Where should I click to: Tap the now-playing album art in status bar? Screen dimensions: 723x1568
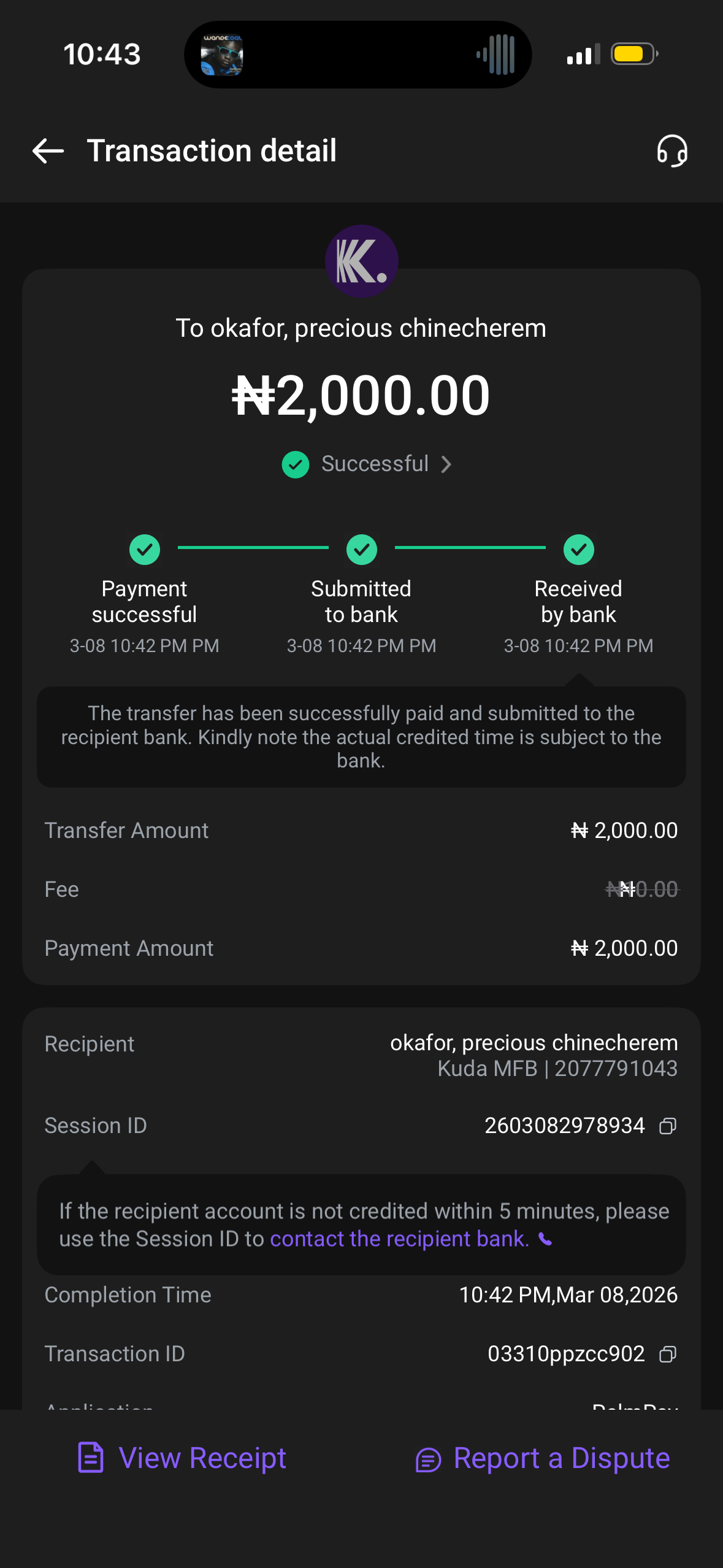coord(222,55)
